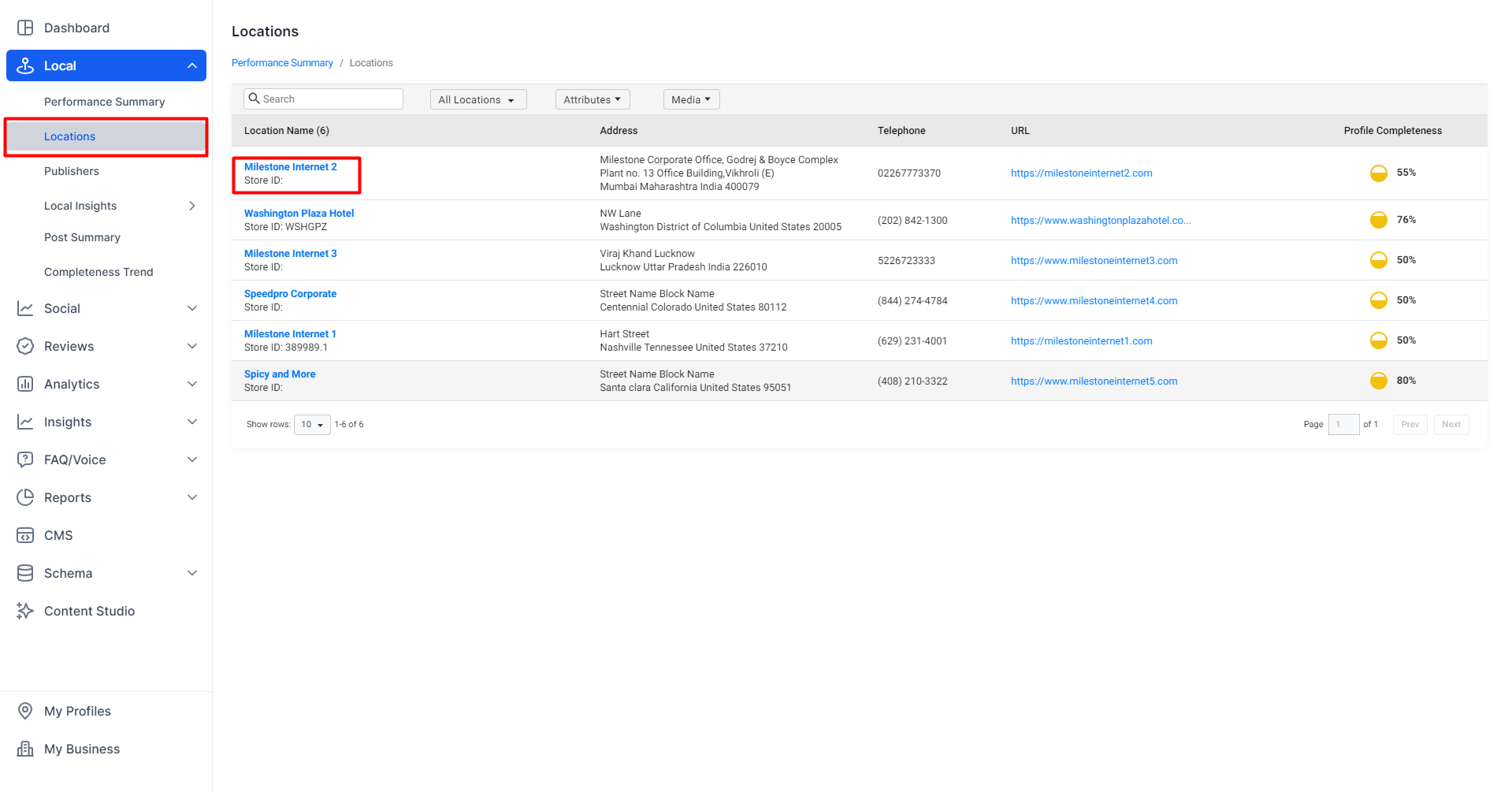
Task: Click the Schema database icon
Action: [x=25, y=573]
